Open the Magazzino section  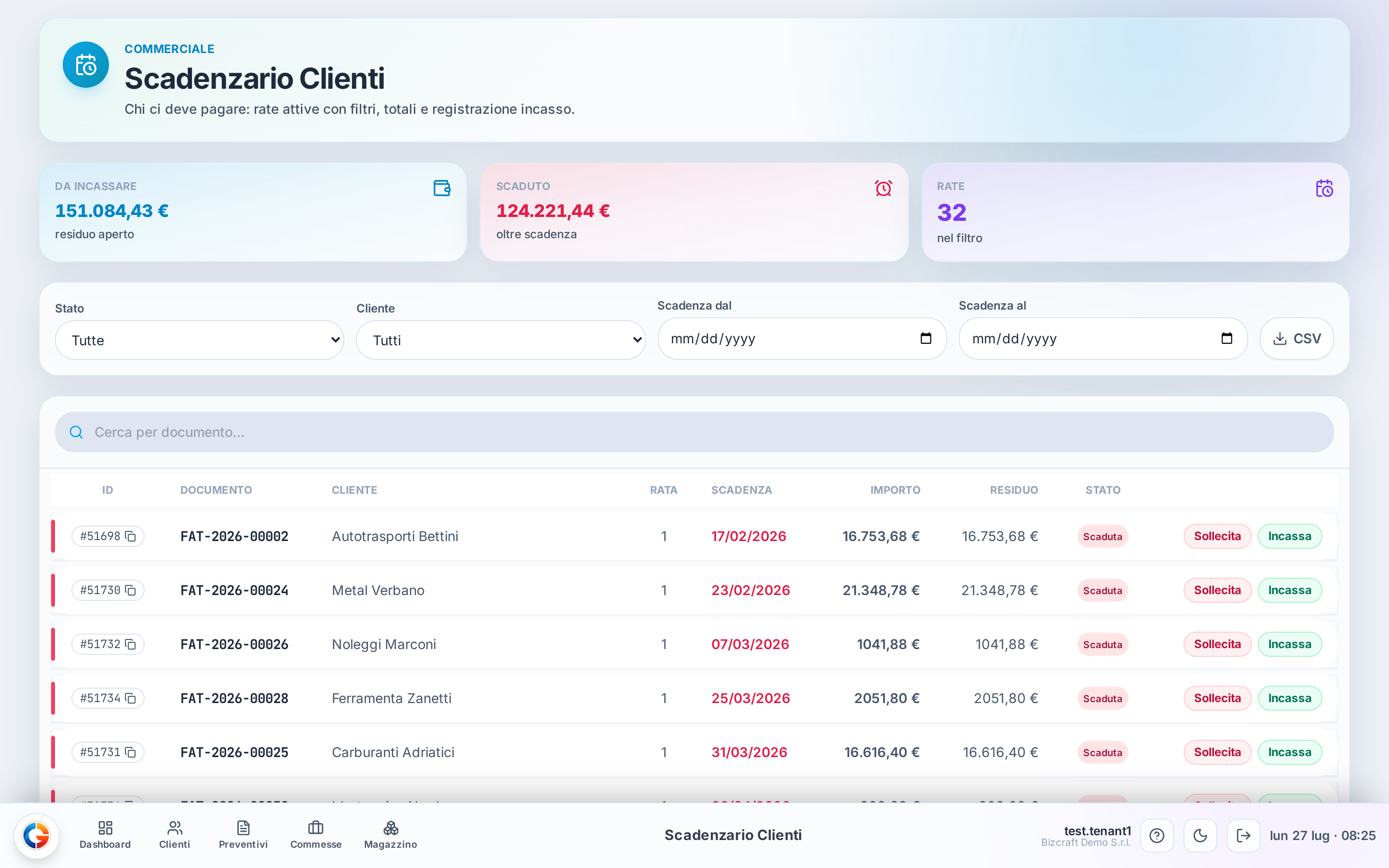390,835
